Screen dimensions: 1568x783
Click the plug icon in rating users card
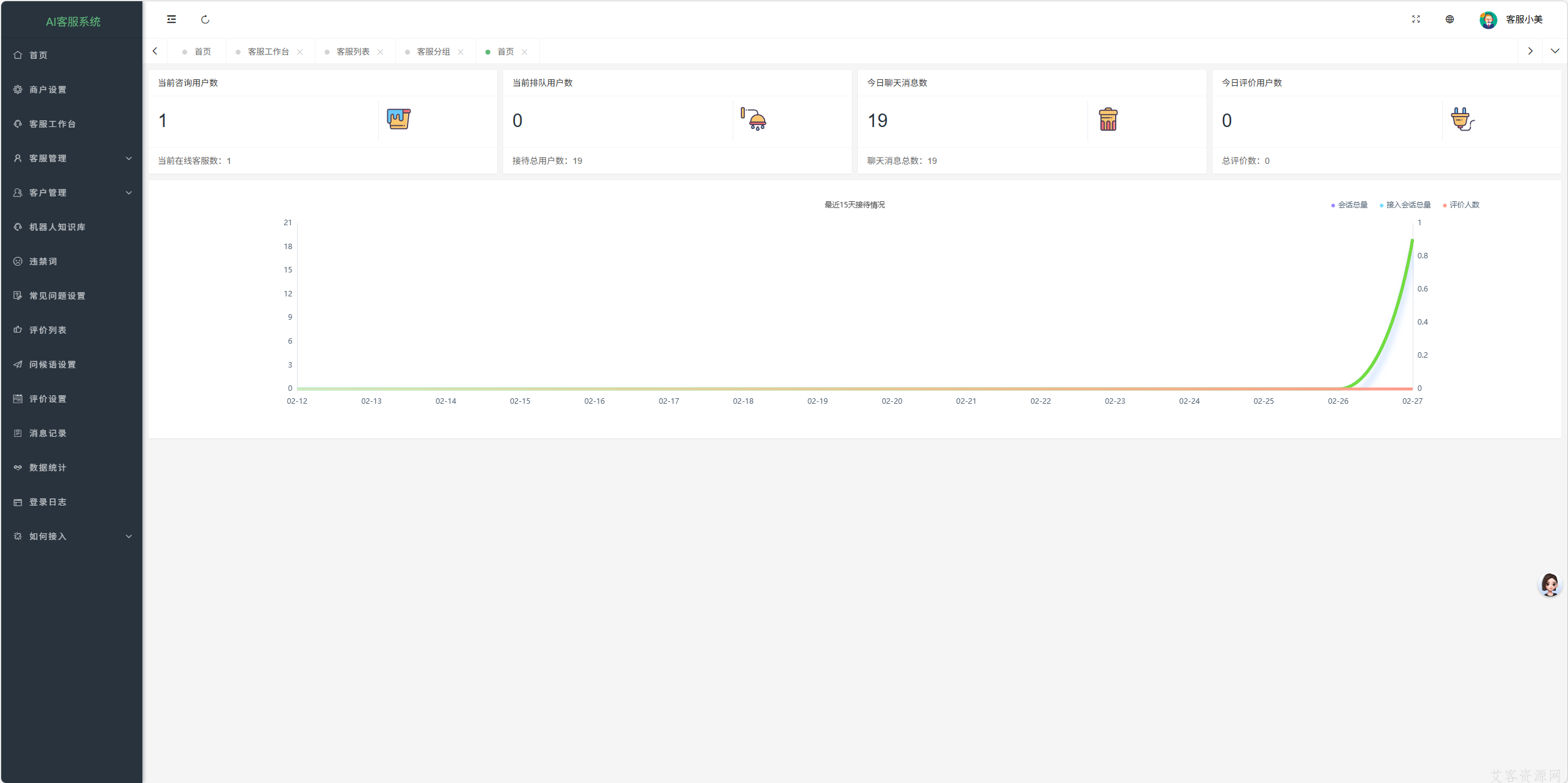pyautogui.click(x=1462, y=119)
